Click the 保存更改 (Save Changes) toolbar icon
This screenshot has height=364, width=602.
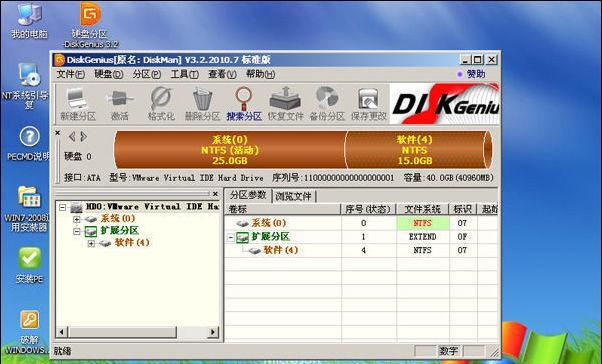368,104
